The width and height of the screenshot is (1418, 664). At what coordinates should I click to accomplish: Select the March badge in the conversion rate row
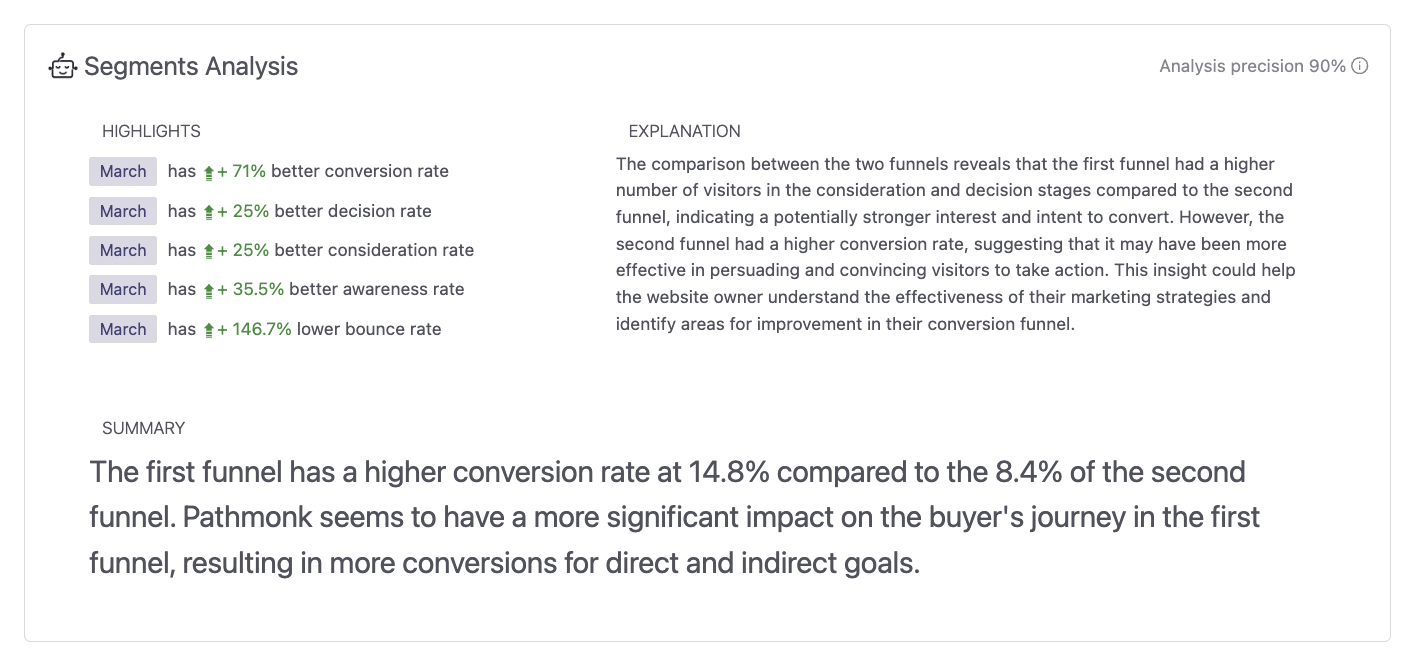click(x=122, y=171)
